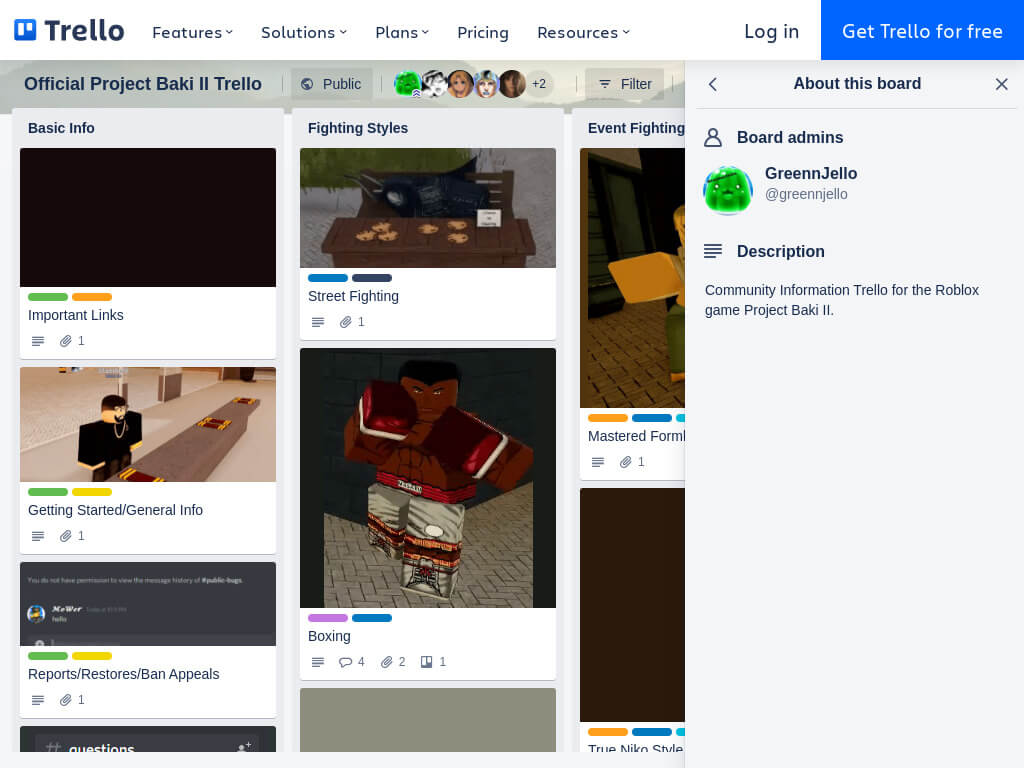Click the Trello logo icon
This screenshot has height=768, width=1024.
tap(25, 30)
